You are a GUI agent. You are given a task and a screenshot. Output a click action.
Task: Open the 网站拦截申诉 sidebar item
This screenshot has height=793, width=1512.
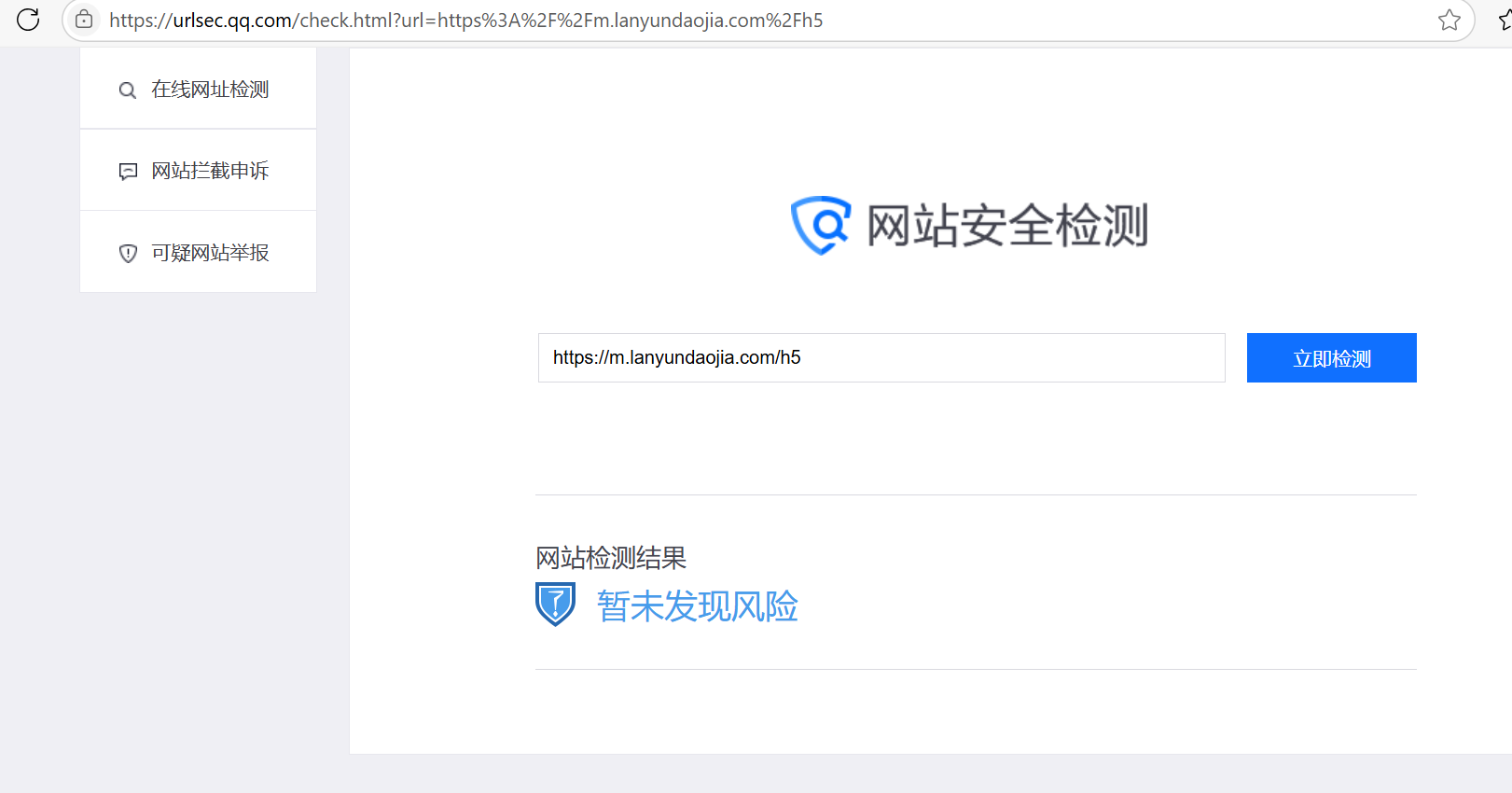click(198, 170)
